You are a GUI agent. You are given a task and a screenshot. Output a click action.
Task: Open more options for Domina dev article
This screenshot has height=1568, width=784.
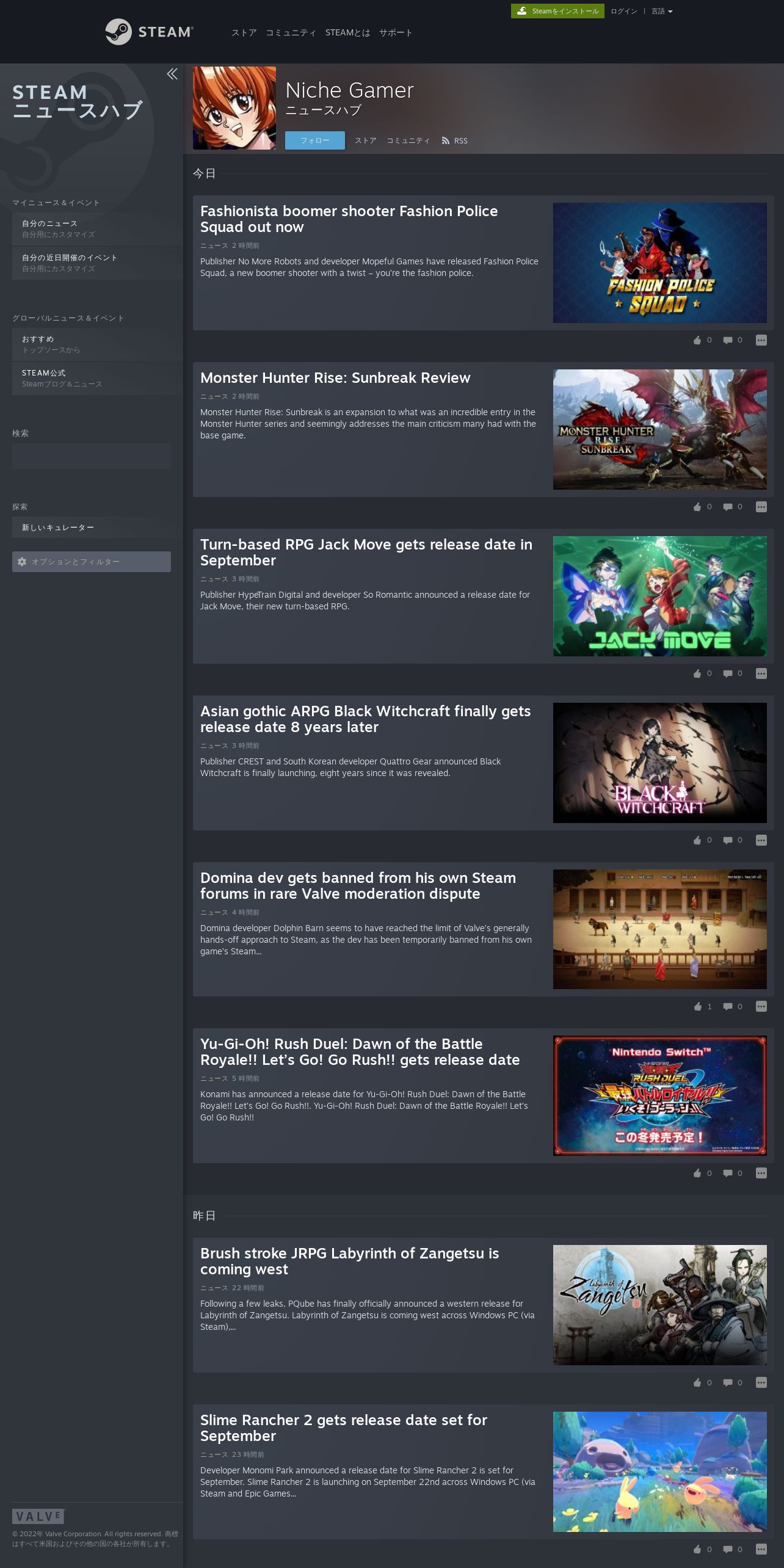tap(761, 1006)
